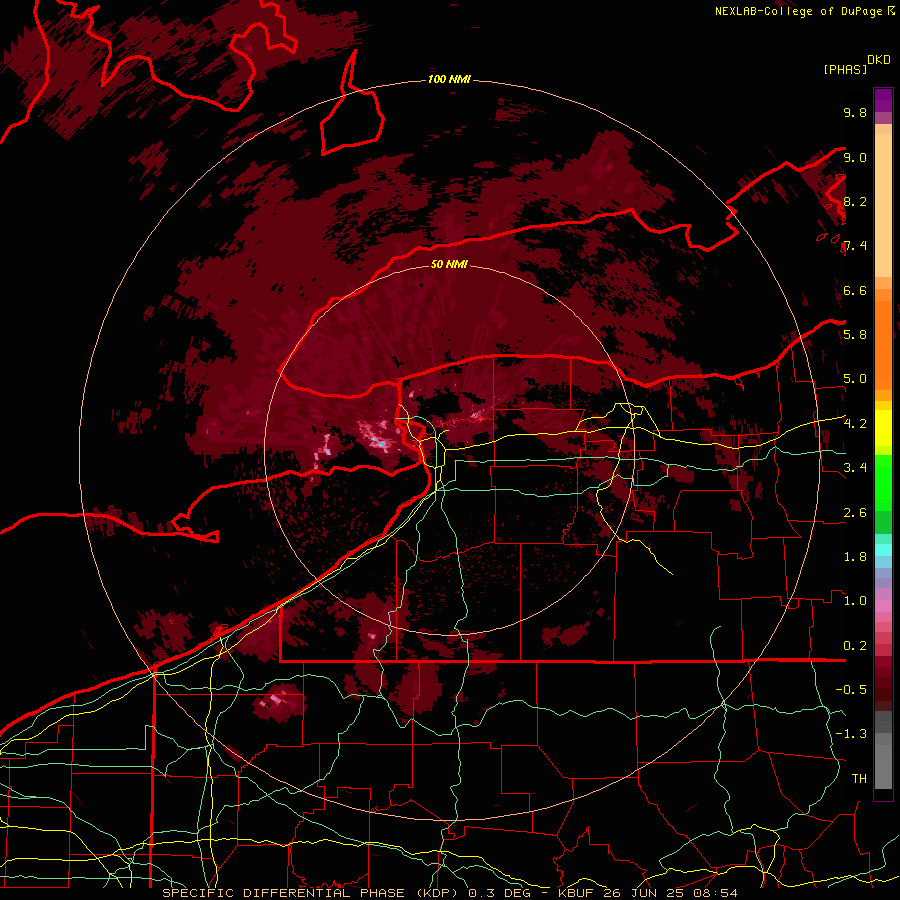This screenshot has width=900, height=900.
Task: Click the -1.3 legend value
Action: pos(851,734)
